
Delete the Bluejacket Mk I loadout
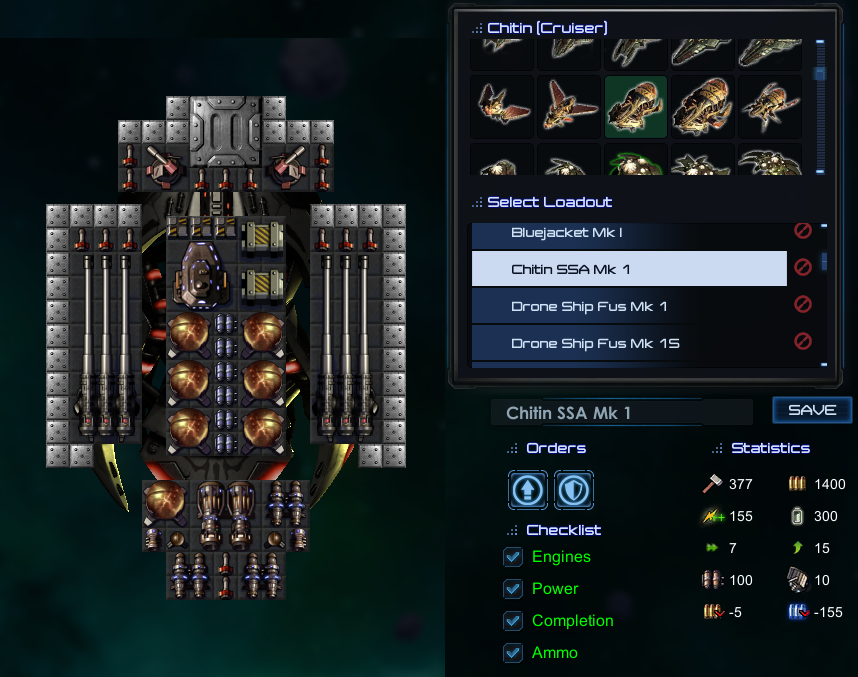[803, 230]
